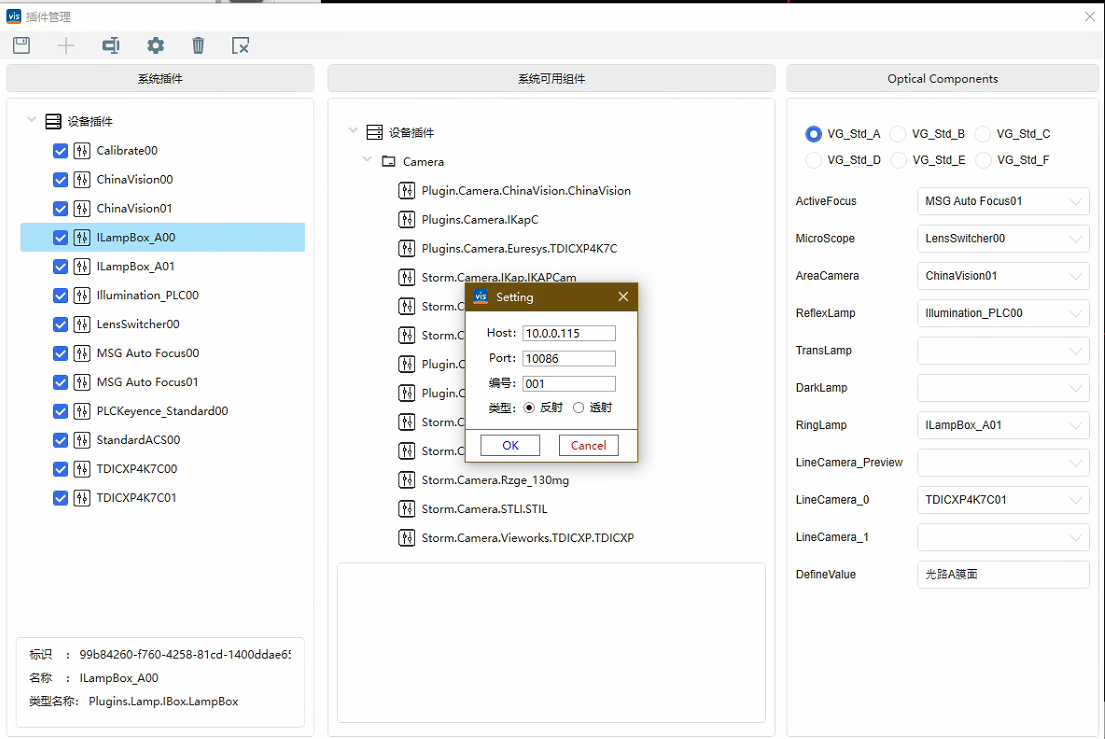Uncheck the Calibrate00 checkbox

[61, 151]
